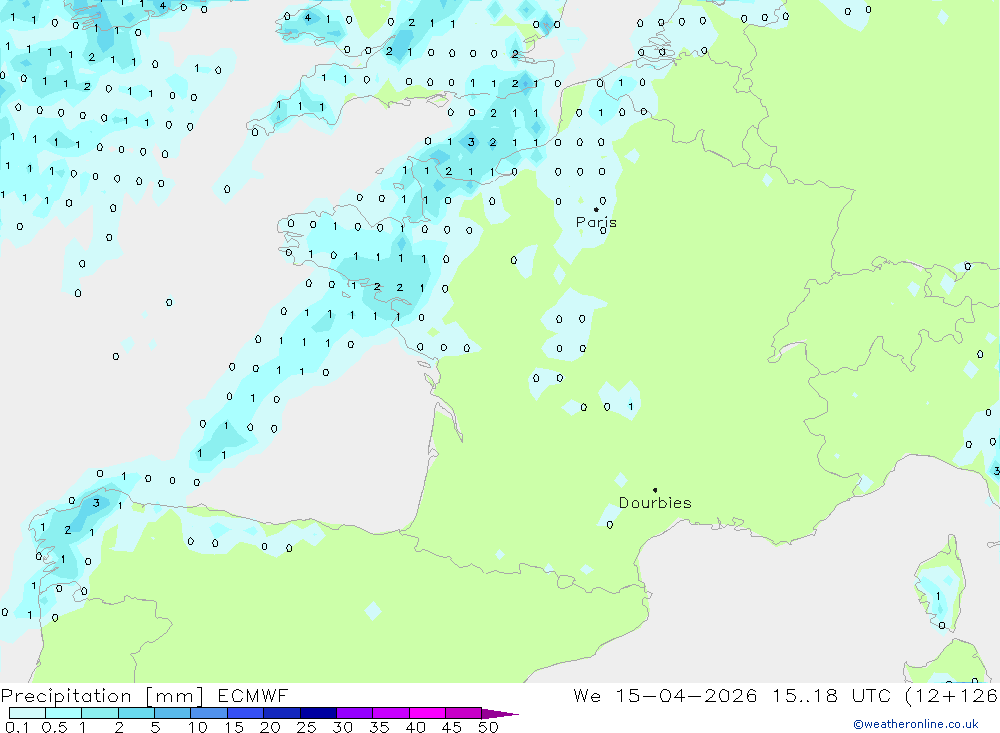Pick the 45–50 mm legend swatch
This screenshot has height=733, width=1000.
click(x=464, y=713)
